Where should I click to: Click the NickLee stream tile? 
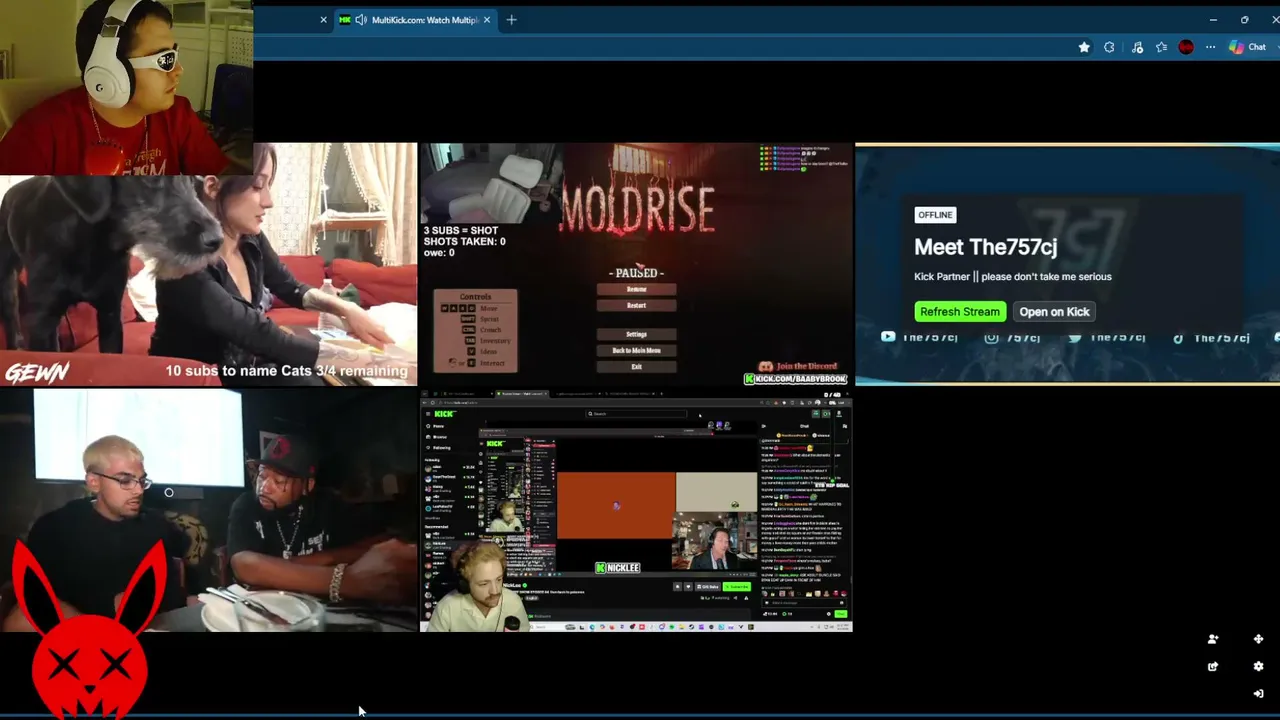click(636, 510)
